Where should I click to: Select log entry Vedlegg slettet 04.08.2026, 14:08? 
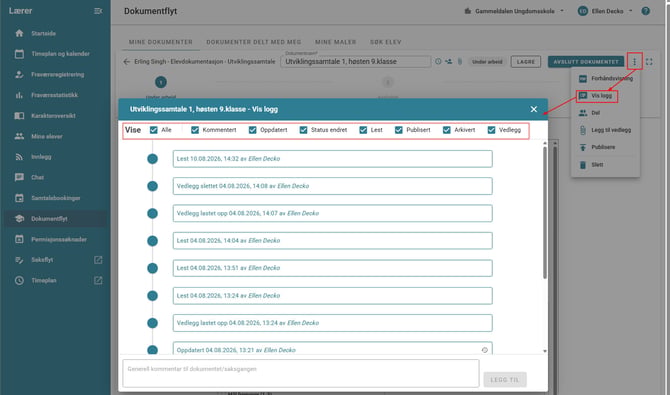coord(332,186)
